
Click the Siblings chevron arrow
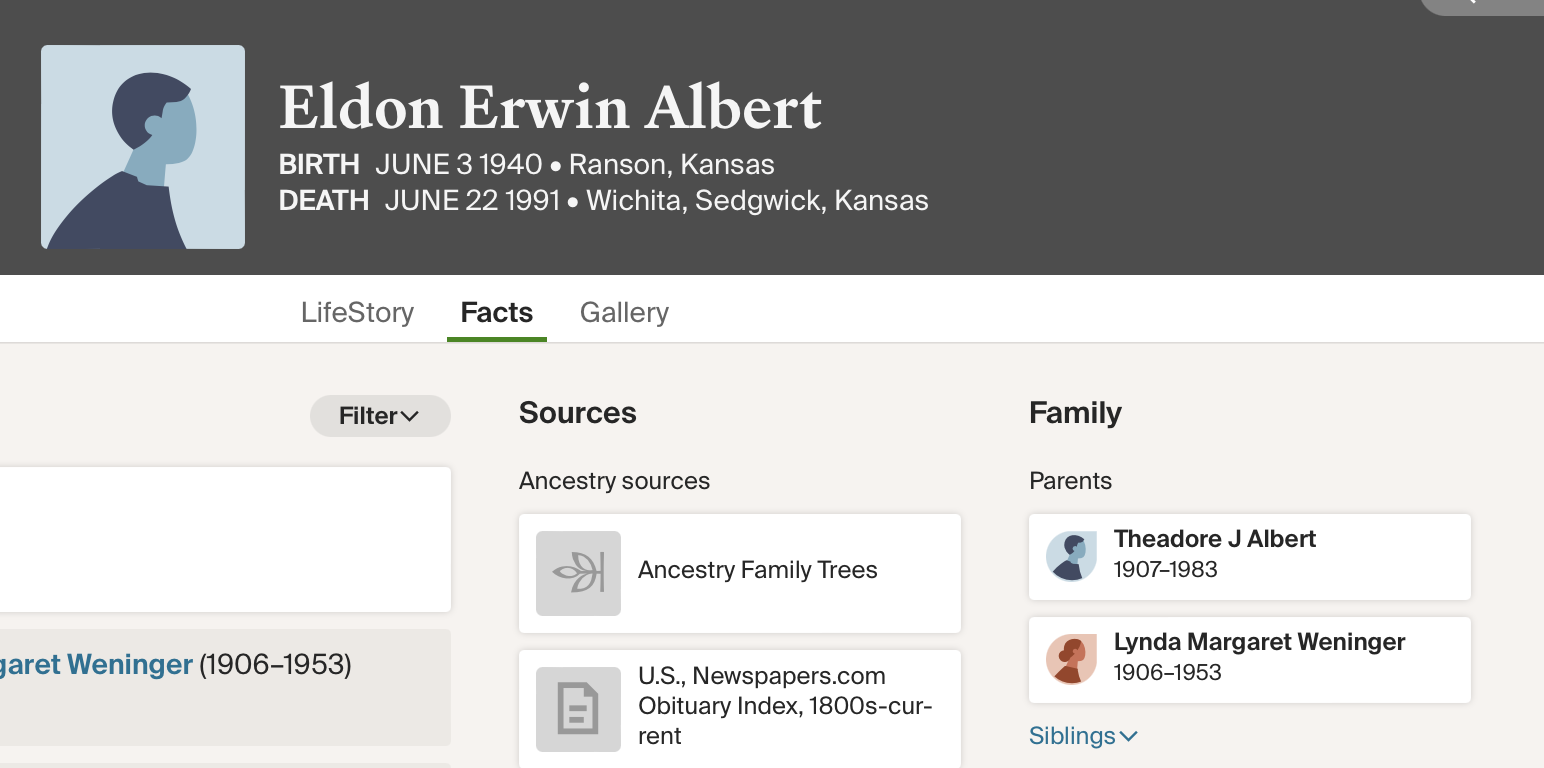point(1128,737)
